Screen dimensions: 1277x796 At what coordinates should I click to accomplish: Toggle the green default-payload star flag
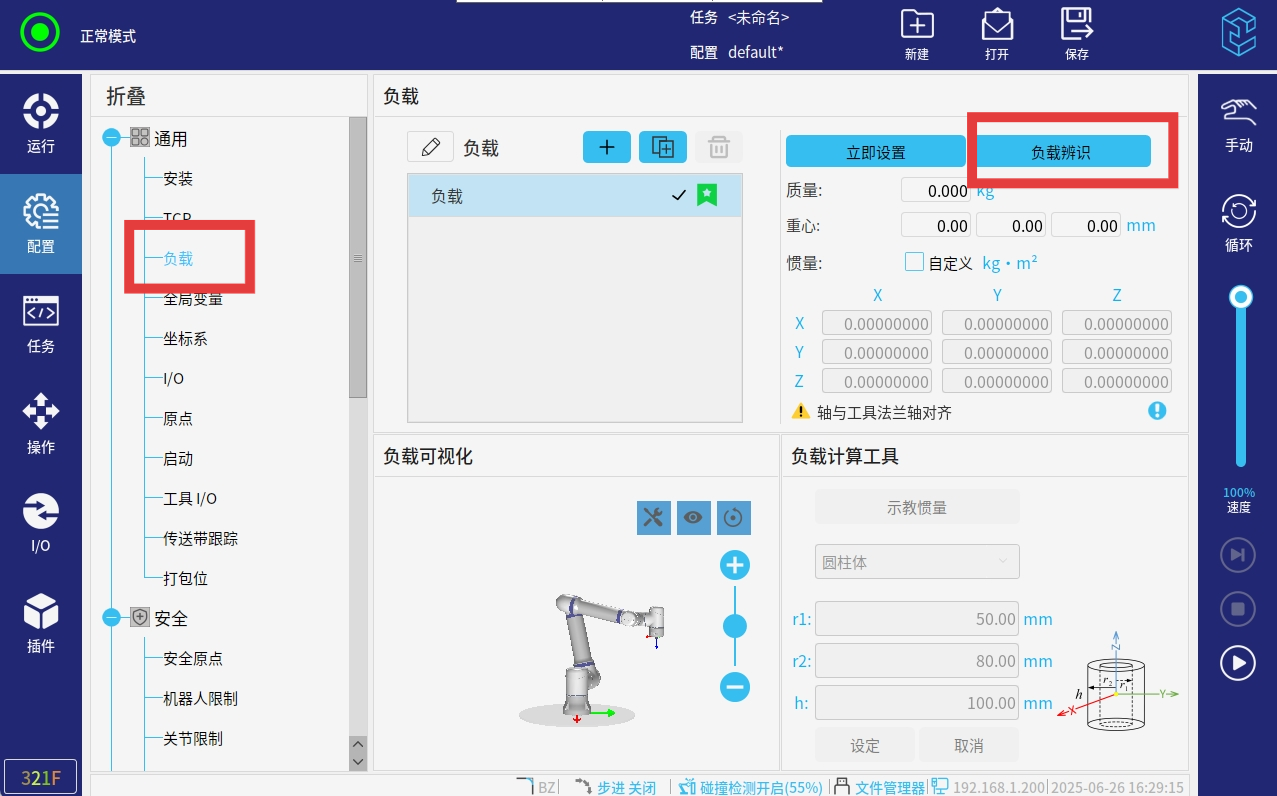(707, 196)
